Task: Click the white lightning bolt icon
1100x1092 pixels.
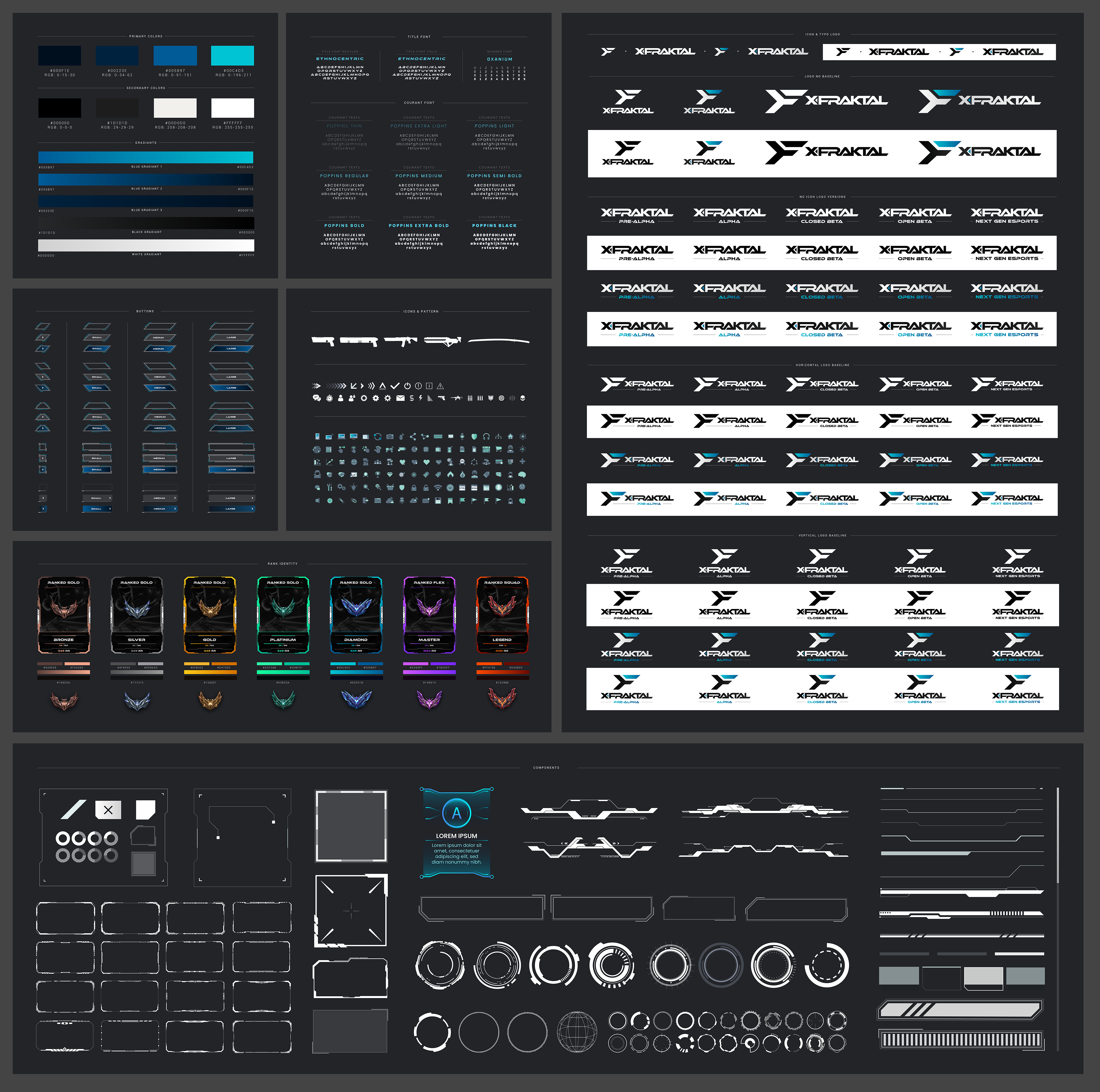Action: pos(421,398)
